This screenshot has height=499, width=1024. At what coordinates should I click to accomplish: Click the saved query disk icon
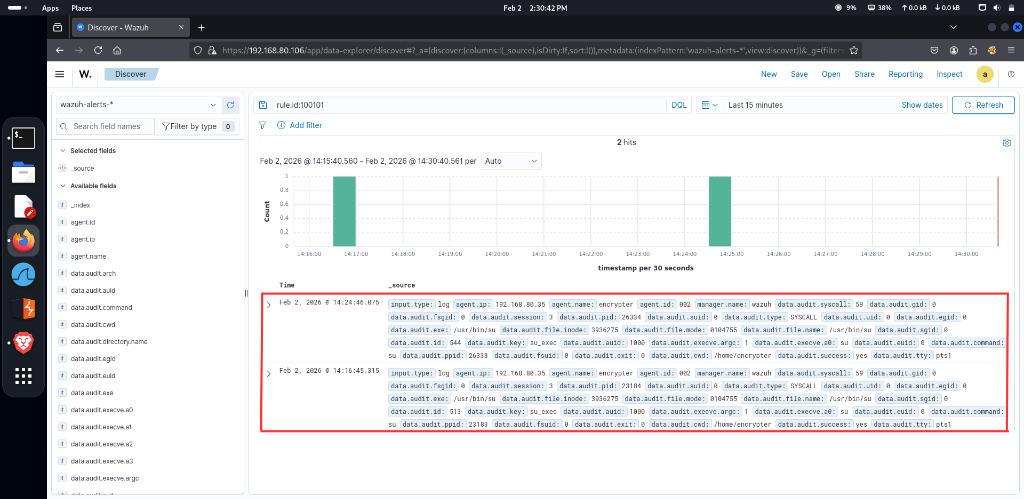tap(263, 105)
